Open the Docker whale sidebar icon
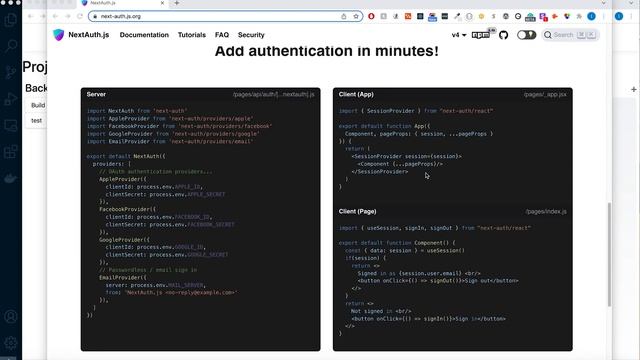 (x=11, y=178)
